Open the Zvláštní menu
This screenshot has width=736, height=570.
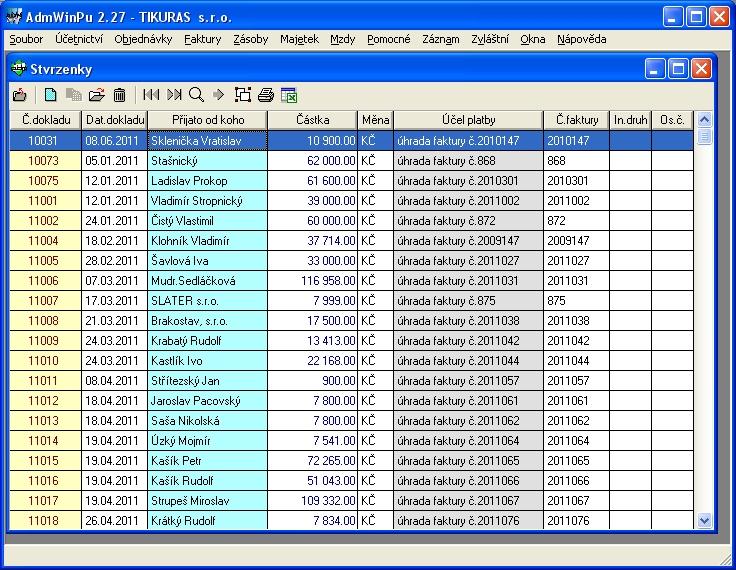490,39
